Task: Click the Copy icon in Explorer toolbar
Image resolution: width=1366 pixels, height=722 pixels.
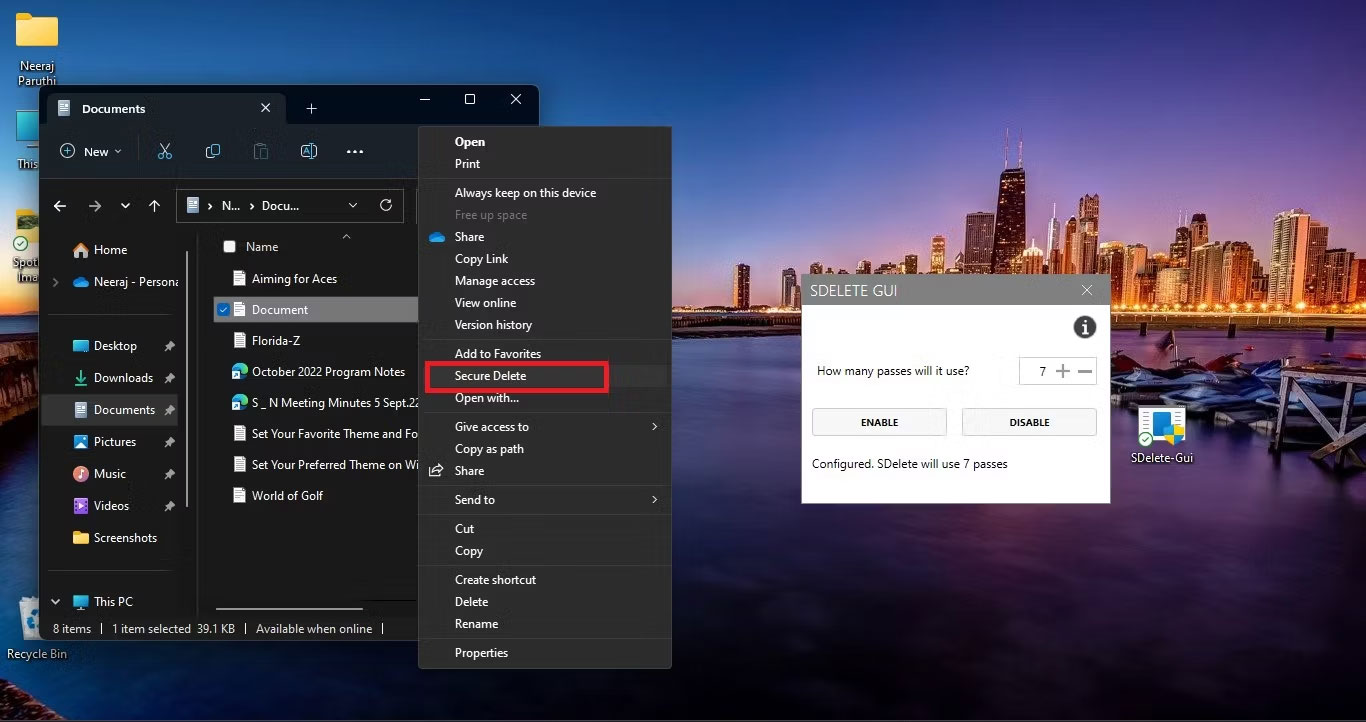Action: coord(213,151)
